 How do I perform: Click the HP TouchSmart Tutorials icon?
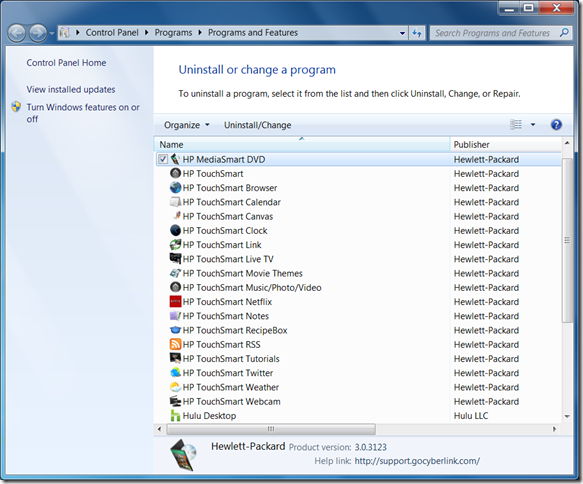pyautogui.click(x=175, y=358)
